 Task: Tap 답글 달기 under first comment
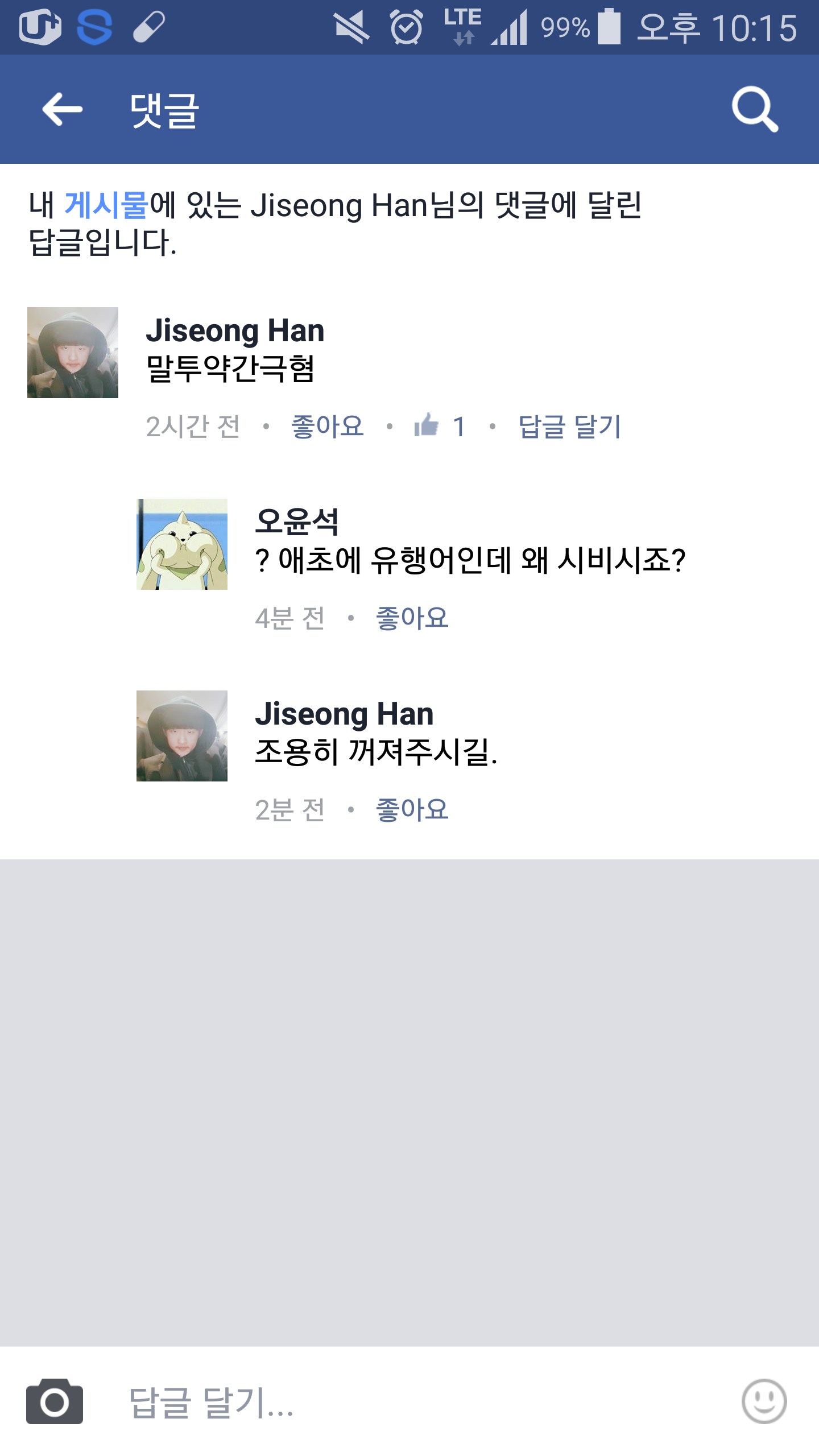[569, 426]
